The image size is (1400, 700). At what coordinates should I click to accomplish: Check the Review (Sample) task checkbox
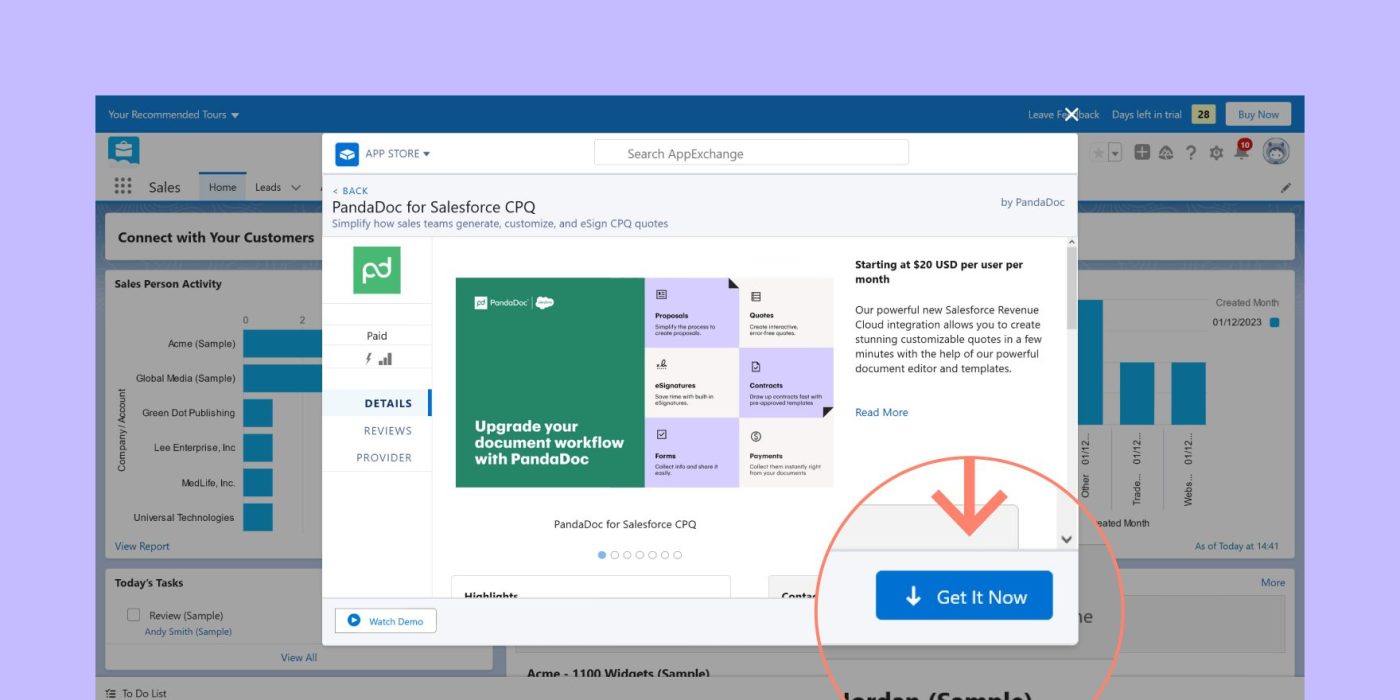(133, 615)
